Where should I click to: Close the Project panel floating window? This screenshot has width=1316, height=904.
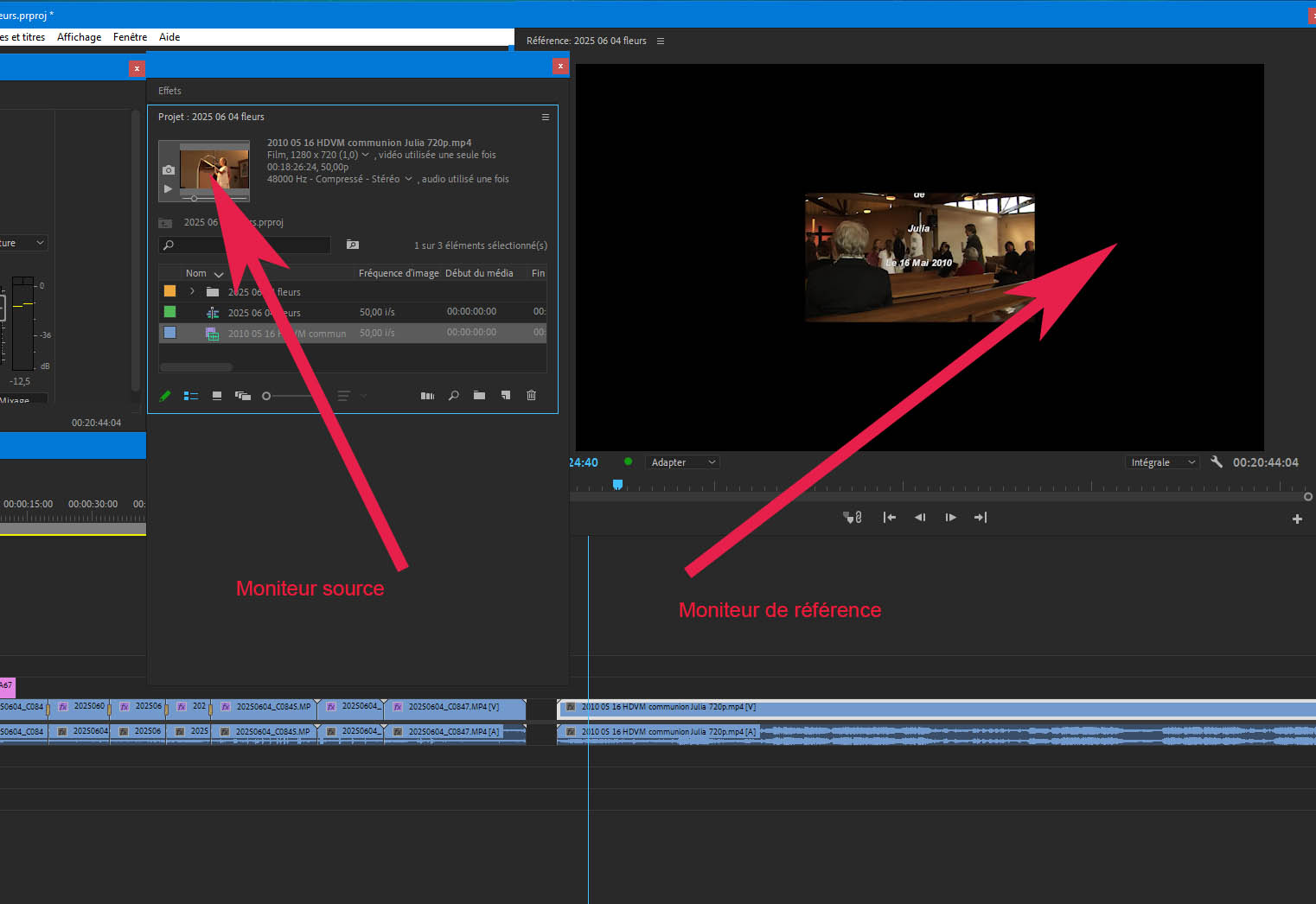coord(560,66)
